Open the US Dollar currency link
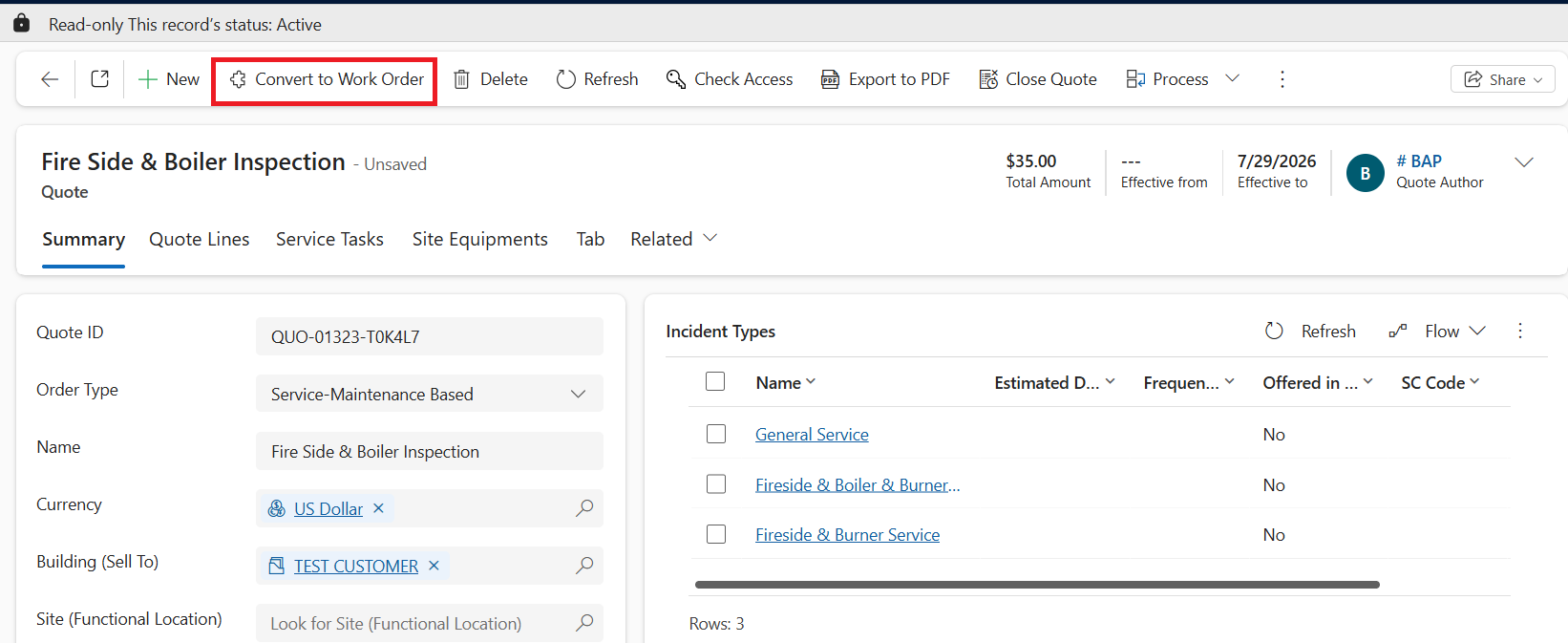 point(328,509)
